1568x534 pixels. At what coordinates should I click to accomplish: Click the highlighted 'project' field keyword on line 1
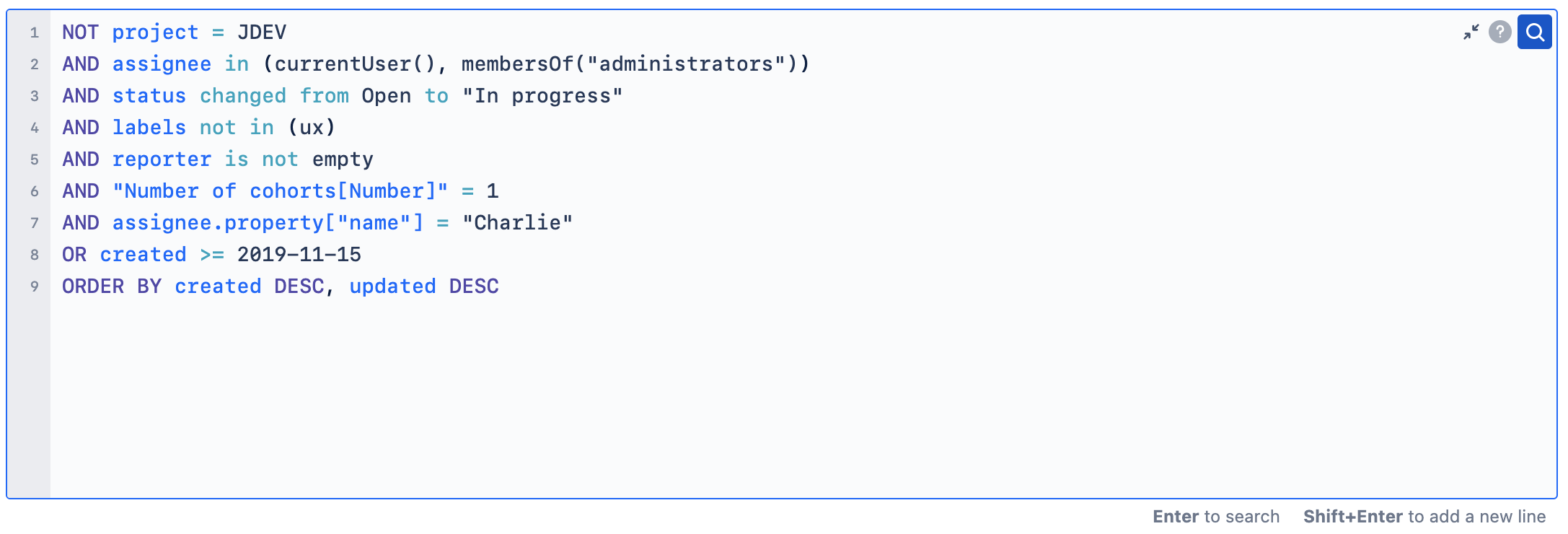point(156,32)
